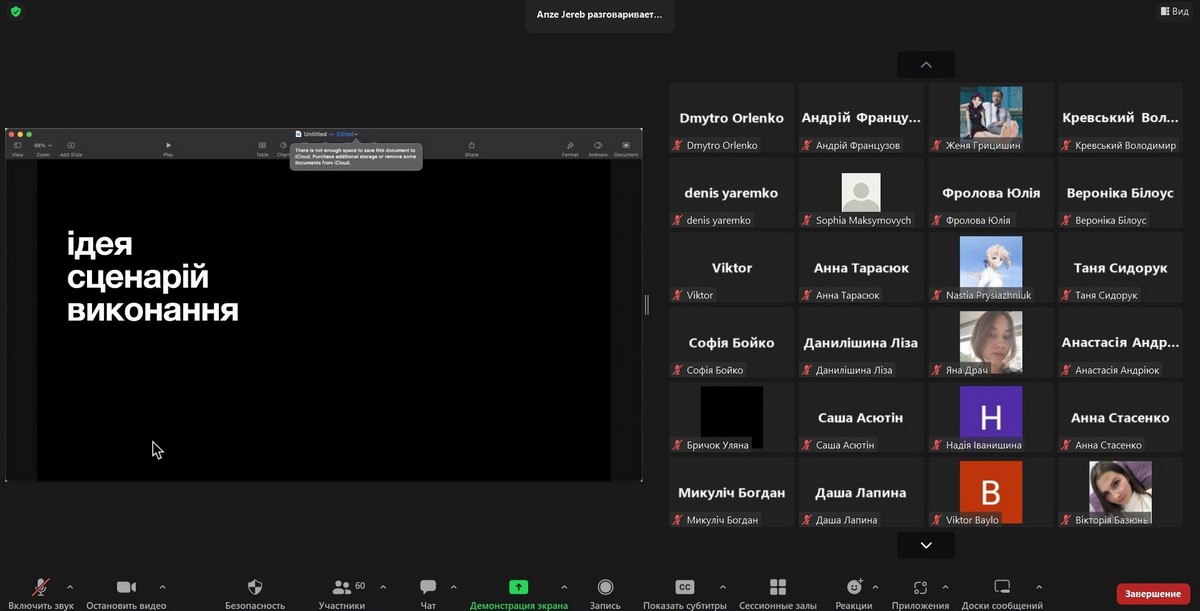Open the Вид view menu
The width and height of the screenshot is (1200, 611).
point(1174,11)
